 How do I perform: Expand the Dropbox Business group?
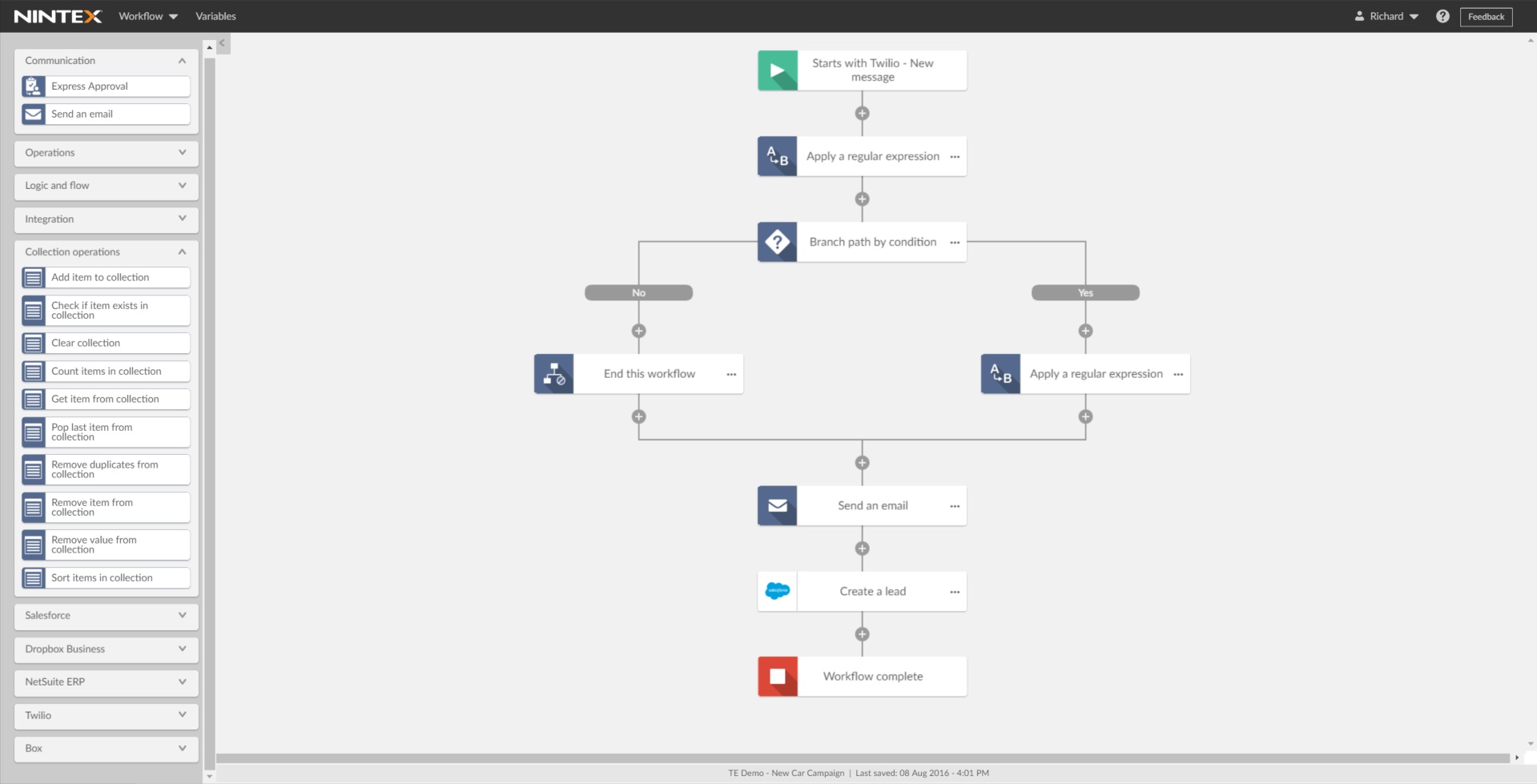[183, 649]
